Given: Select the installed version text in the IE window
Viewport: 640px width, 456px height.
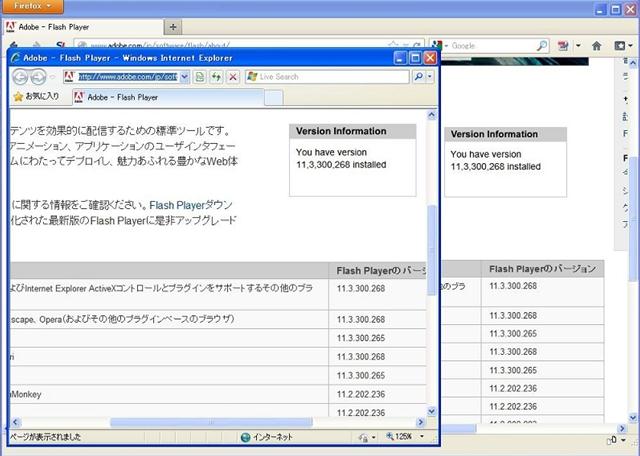Looking at the screenshot, I should (x=341, y=158).
